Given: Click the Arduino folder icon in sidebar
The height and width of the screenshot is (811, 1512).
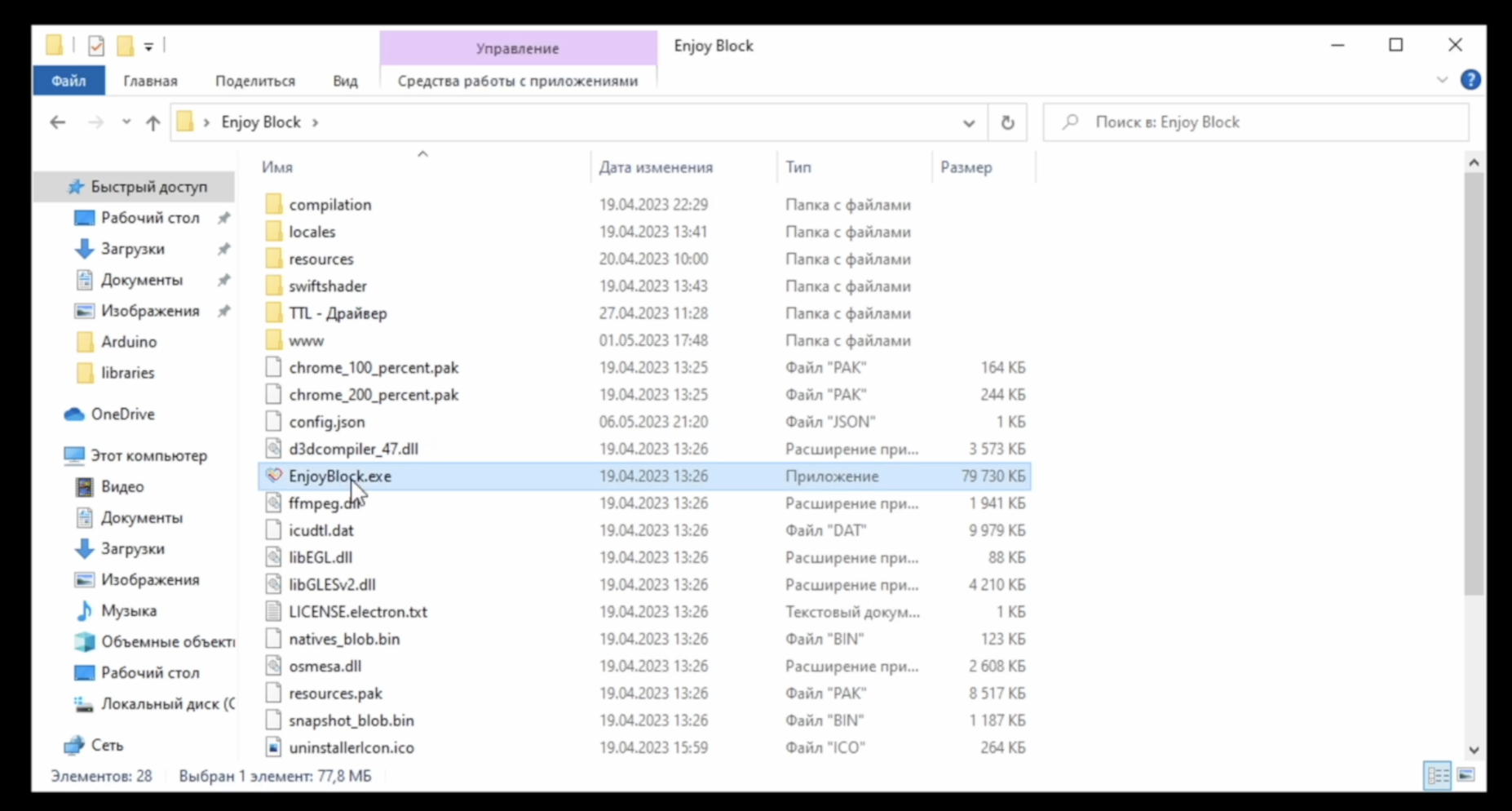Looking at the screenshot, I should pyautogui.click(x=85, y=342).
